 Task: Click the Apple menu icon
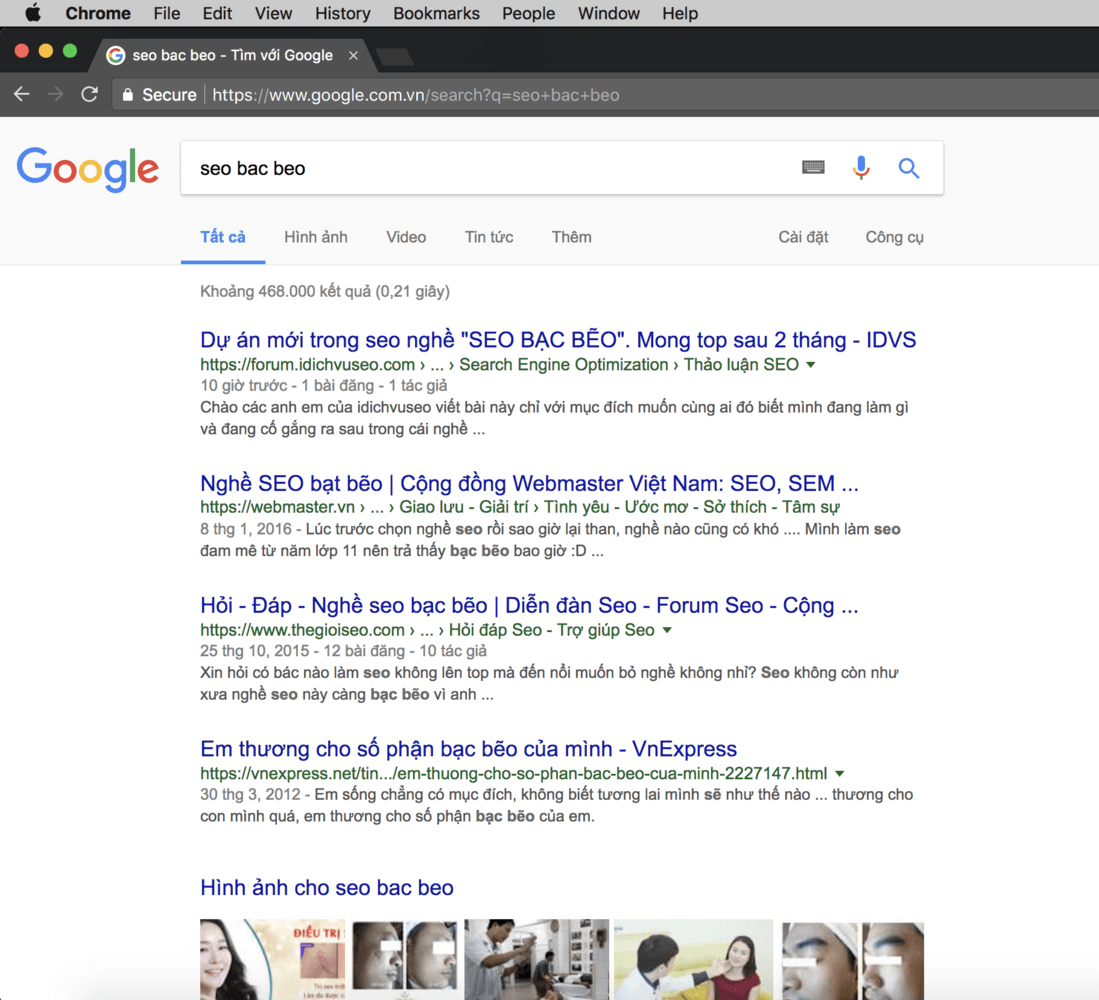point(32,13)
